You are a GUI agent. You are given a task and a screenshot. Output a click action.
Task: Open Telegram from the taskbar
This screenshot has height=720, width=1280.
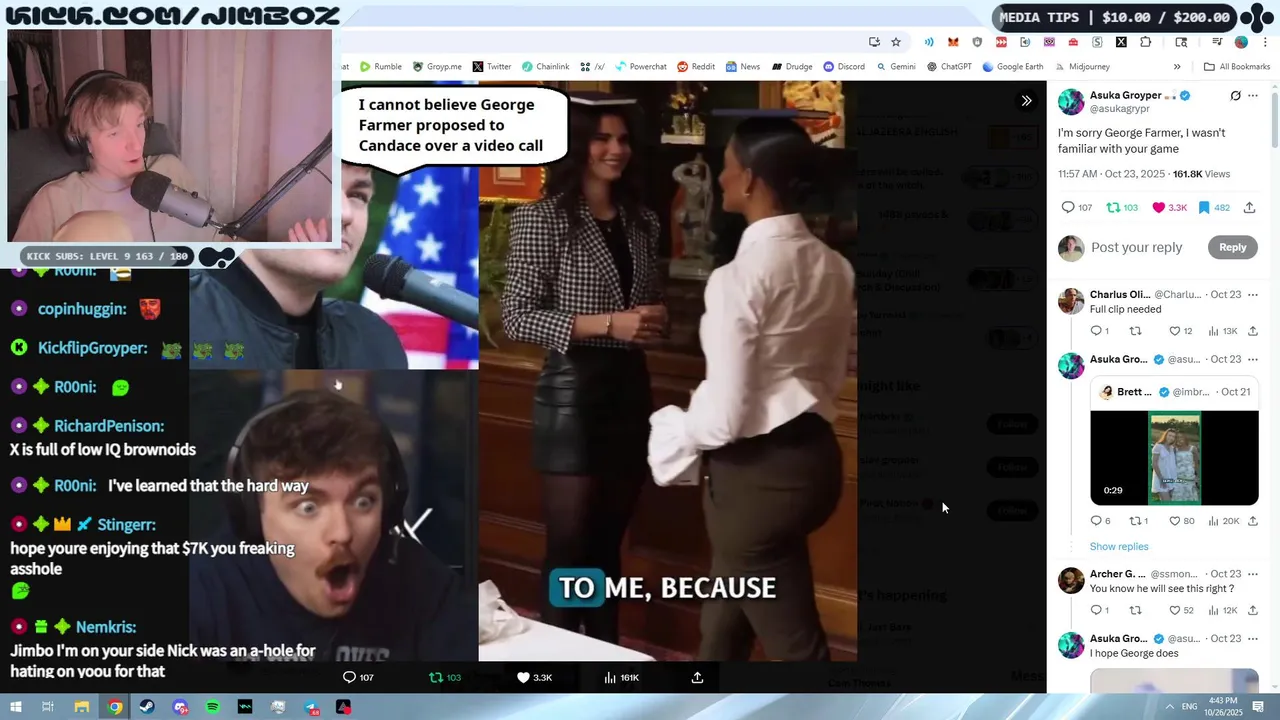[x=310, y=707]
